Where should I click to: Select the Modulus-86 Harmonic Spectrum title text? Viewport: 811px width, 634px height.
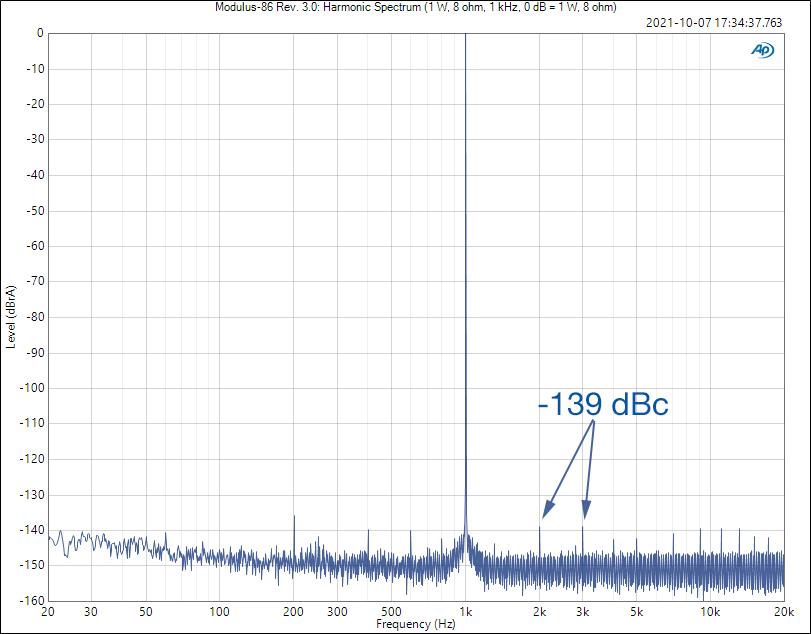pyautogui.click(x=416, y=7)
